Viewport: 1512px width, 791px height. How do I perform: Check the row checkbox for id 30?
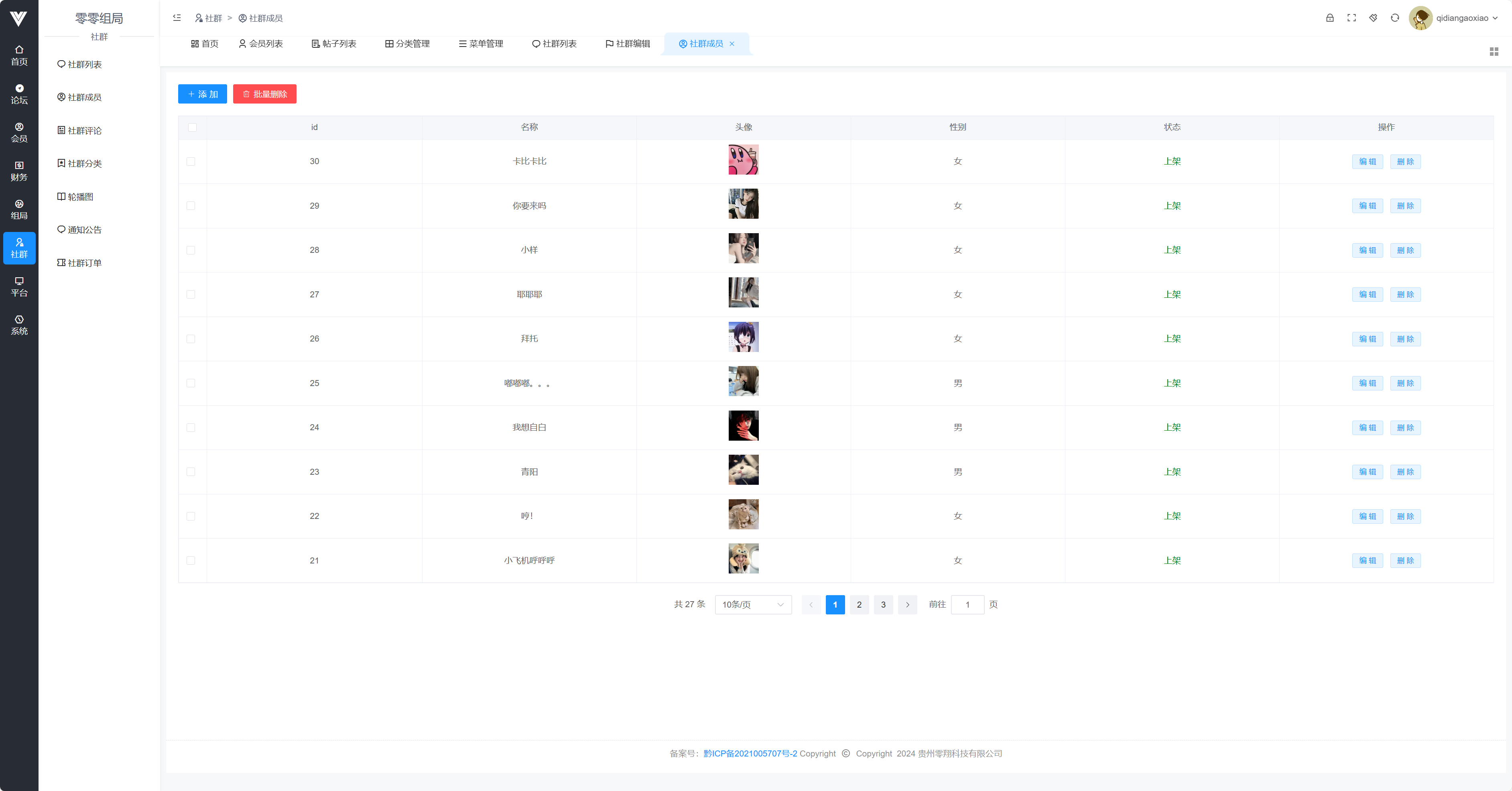(x=191, y=161)
